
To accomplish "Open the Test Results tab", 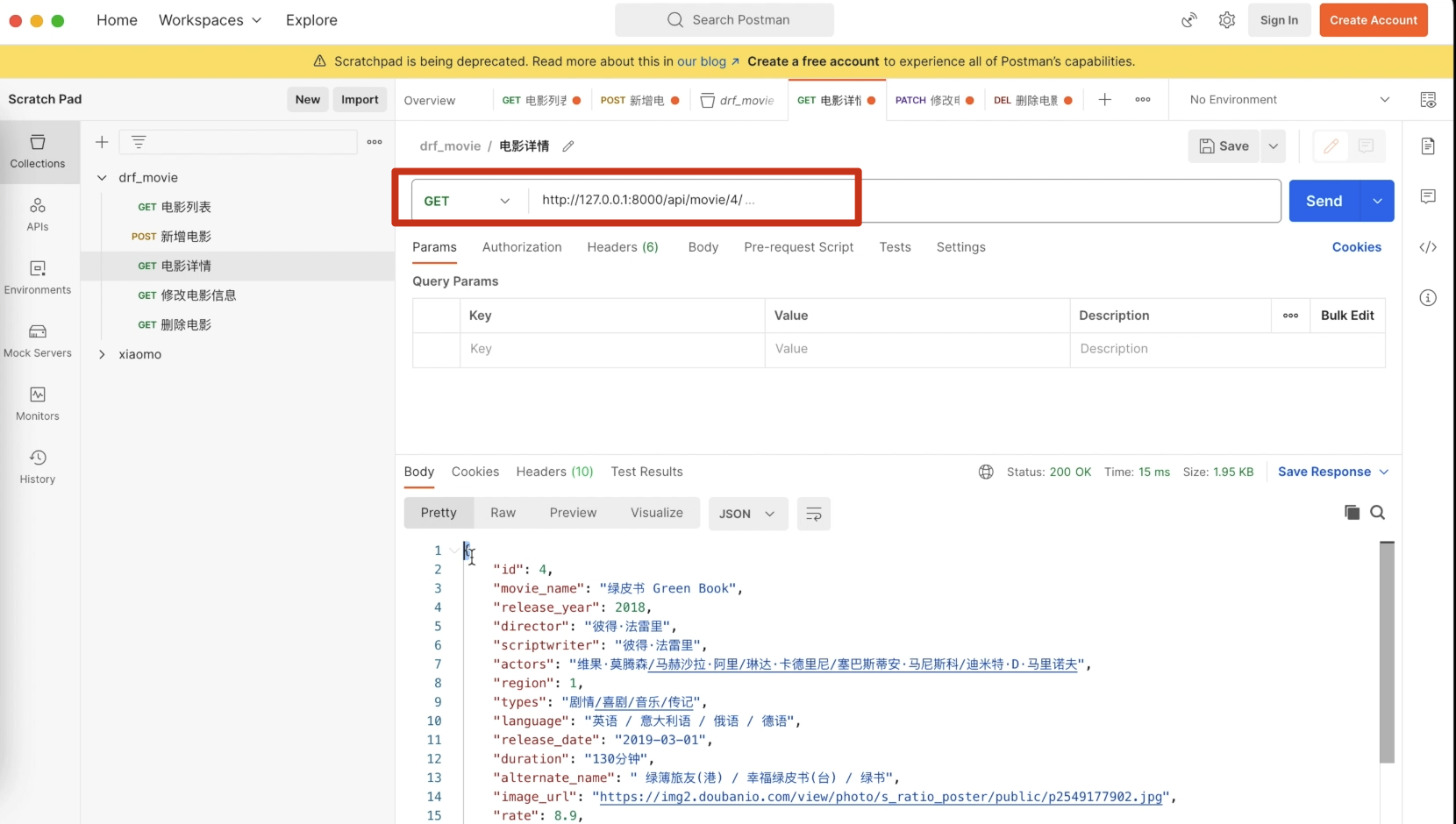I will [x=646, y=472].
